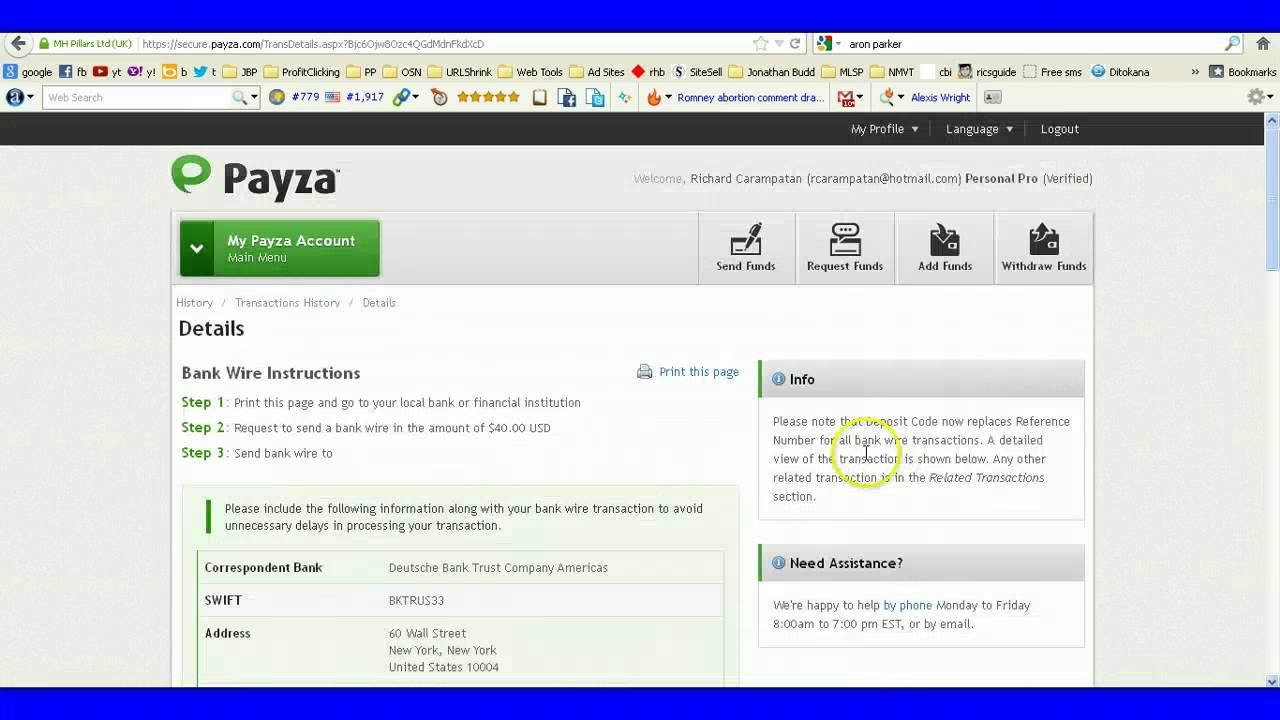Reload the page with the refresh icon
This screenshot has height=720, width=1280.
click(x=795, y=44)
